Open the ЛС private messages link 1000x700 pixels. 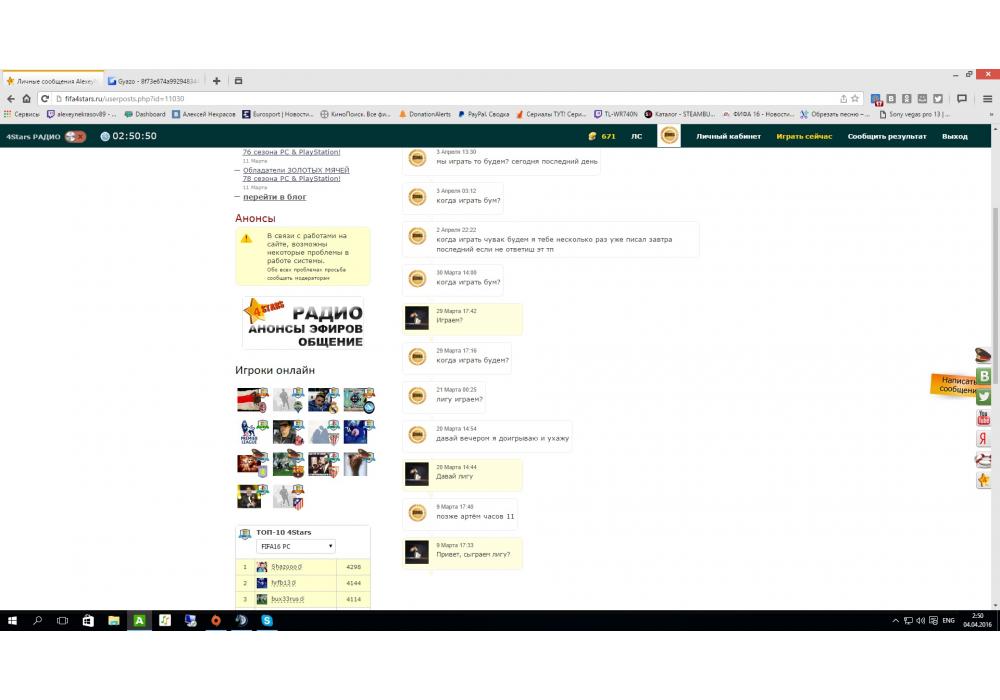tap(636, 136)
